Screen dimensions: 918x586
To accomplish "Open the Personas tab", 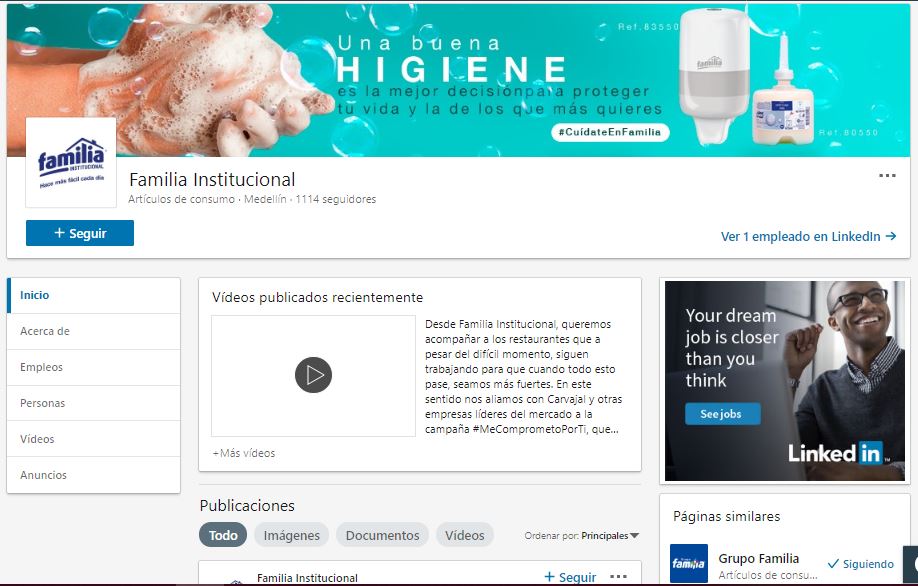I will [x=94, y=403].
